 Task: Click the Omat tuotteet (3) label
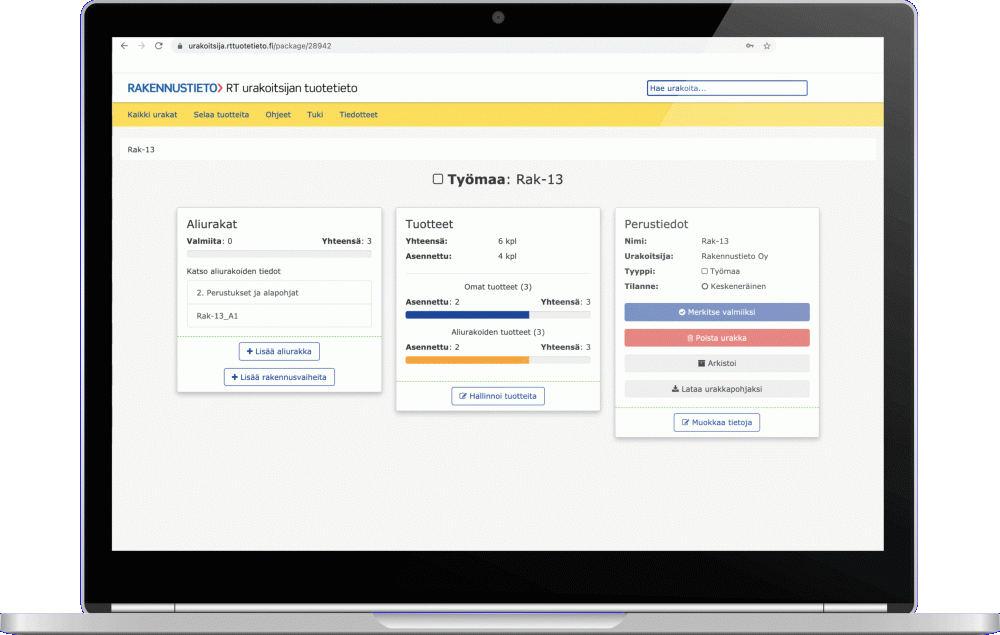[498, 287]
